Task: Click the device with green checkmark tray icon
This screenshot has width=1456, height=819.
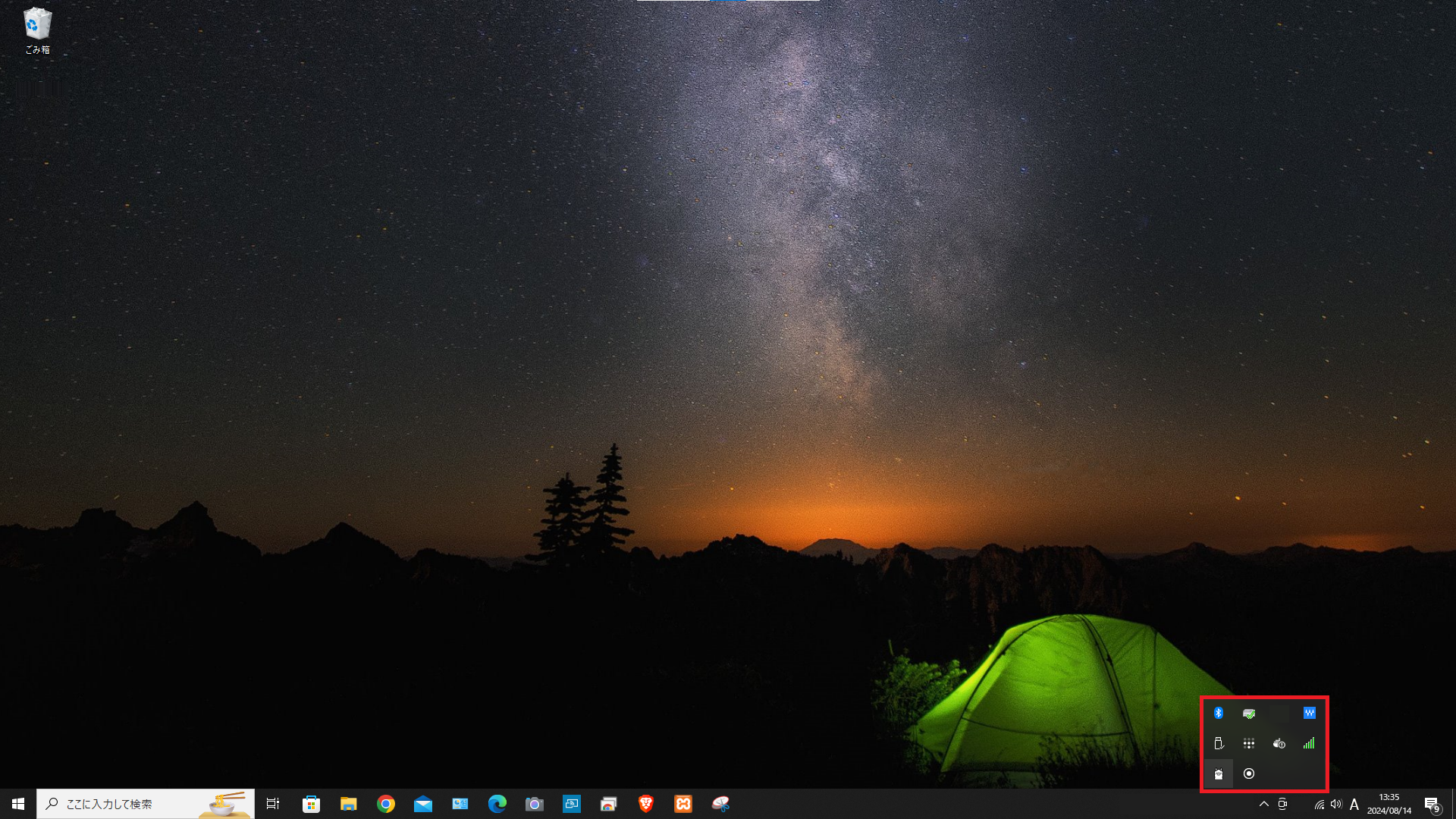Action: [x=1249, y=713]
